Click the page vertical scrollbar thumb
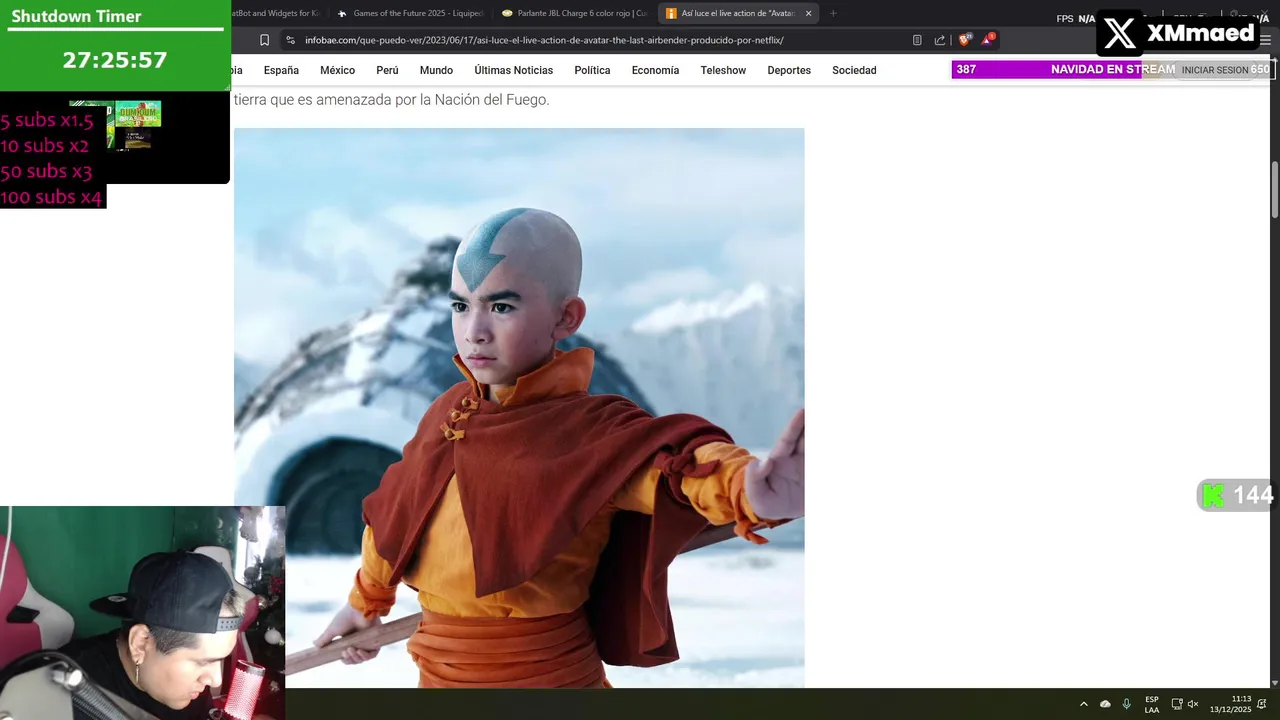The image size is (1280, 720). [1275, 189]
